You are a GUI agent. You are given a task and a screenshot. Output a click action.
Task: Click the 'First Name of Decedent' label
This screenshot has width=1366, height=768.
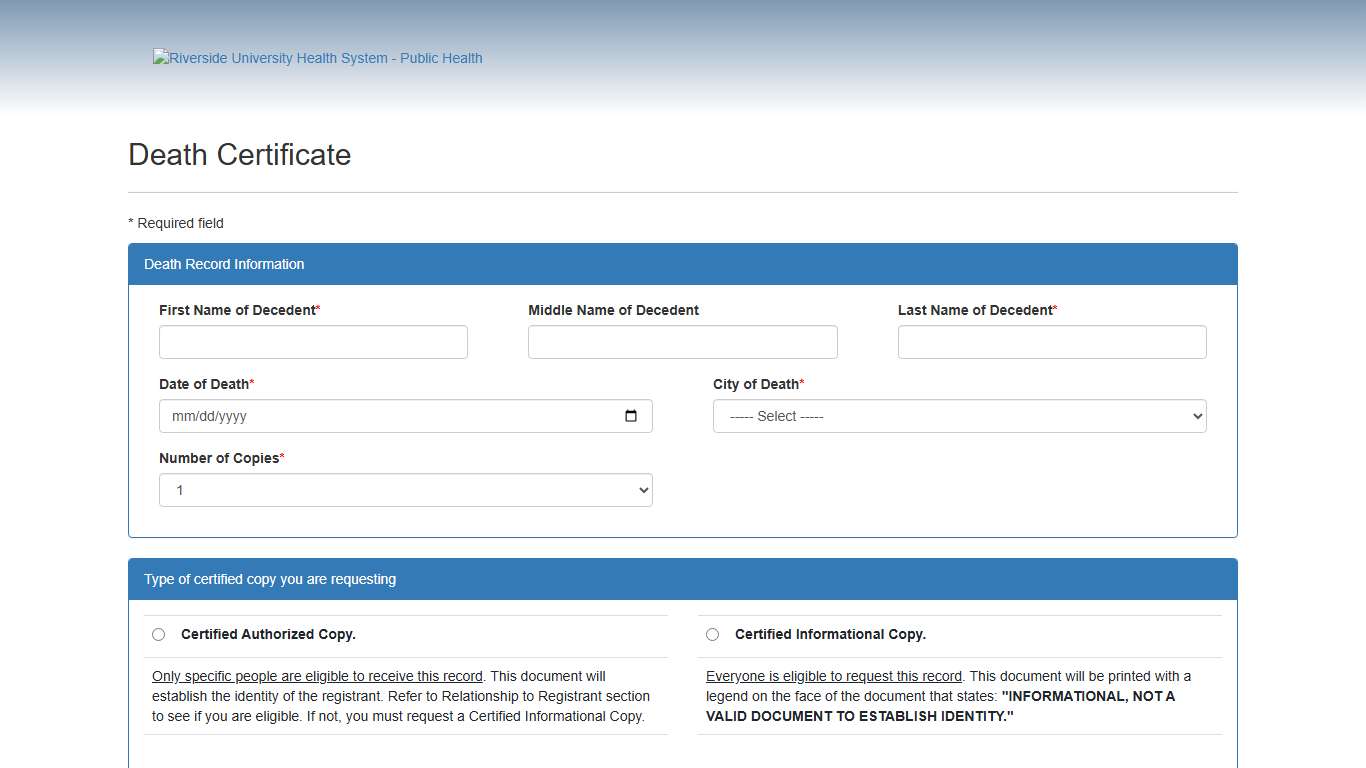(237, 310)
